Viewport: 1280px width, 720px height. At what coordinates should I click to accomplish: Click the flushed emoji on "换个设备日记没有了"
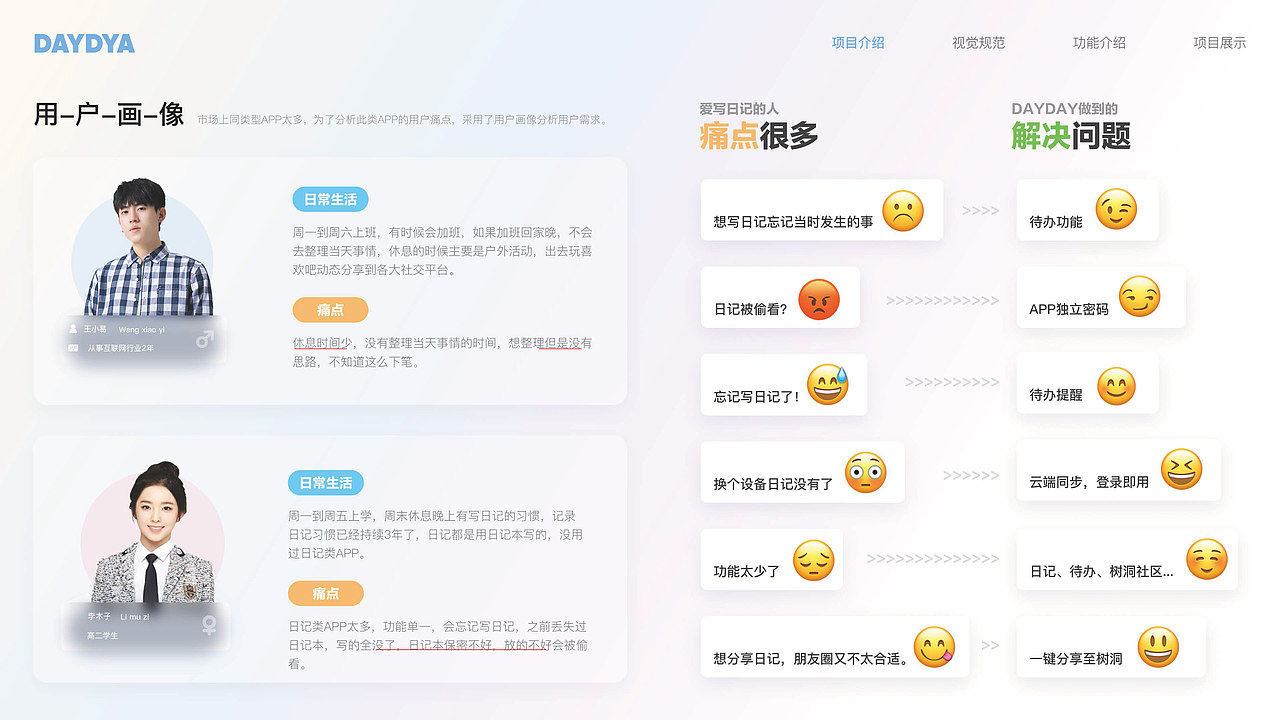pyautogui.click(x=866, y=471)
